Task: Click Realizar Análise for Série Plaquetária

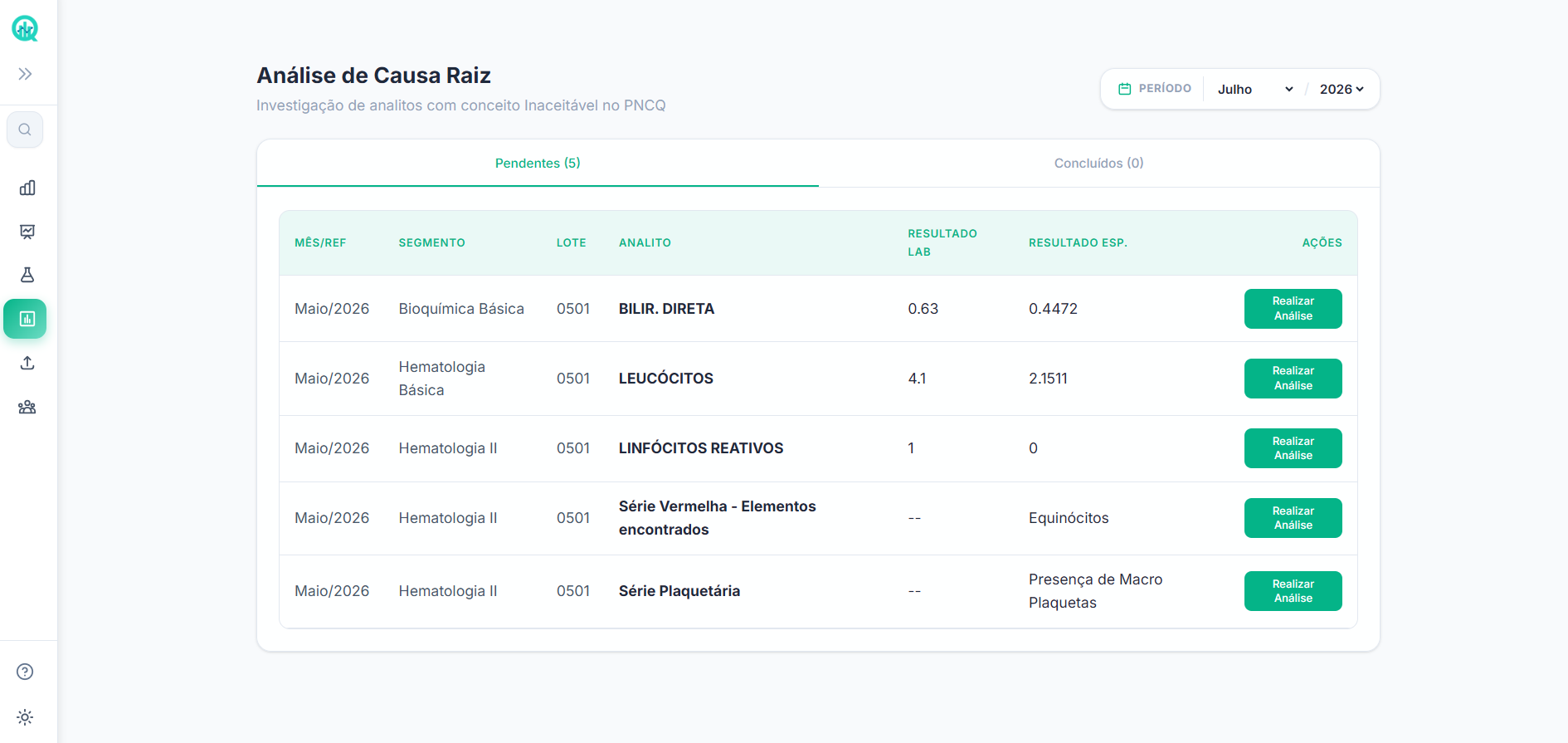Action: [x=1293, y=591]
